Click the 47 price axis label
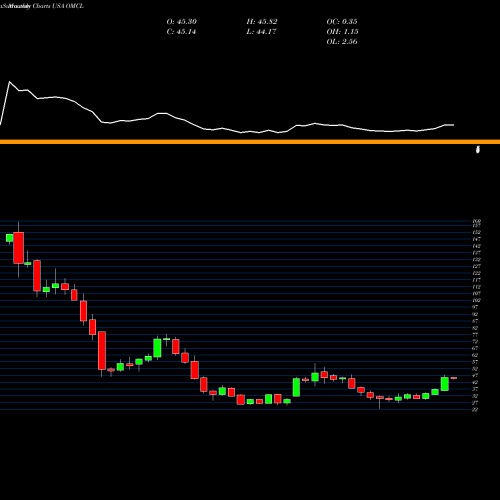 coord(475,375)
